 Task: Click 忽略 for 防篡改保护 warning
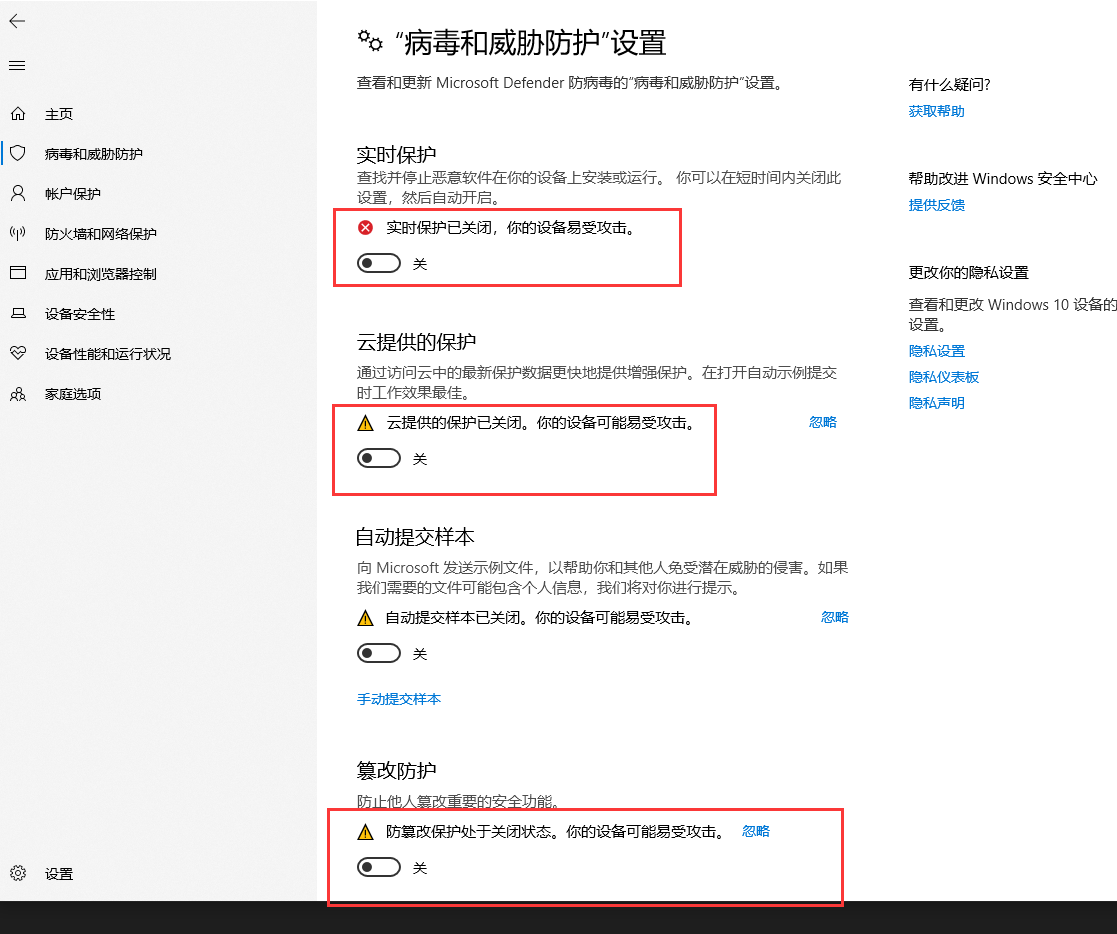pos(756,831)
